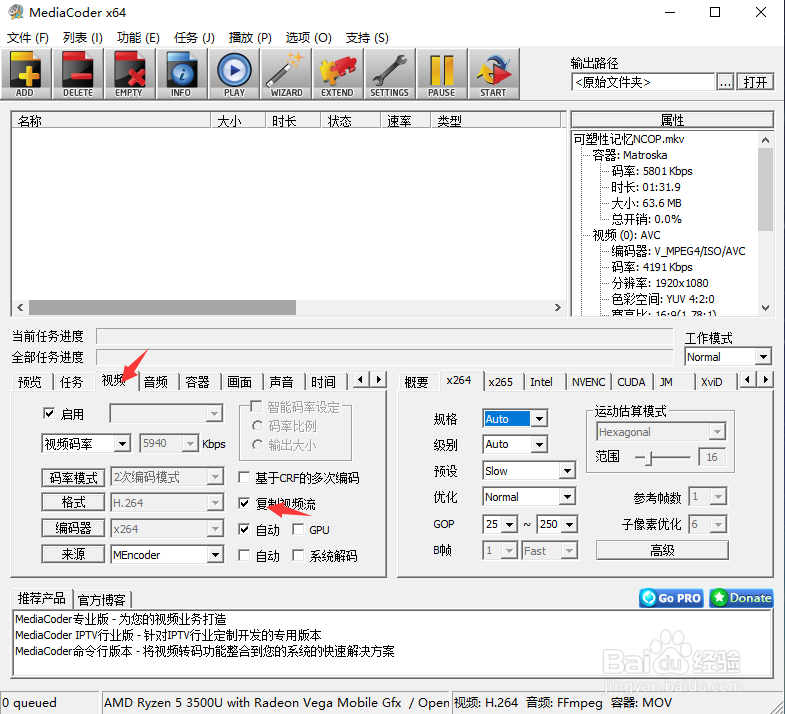Open the 文件 (F) menu

point(28,38)
